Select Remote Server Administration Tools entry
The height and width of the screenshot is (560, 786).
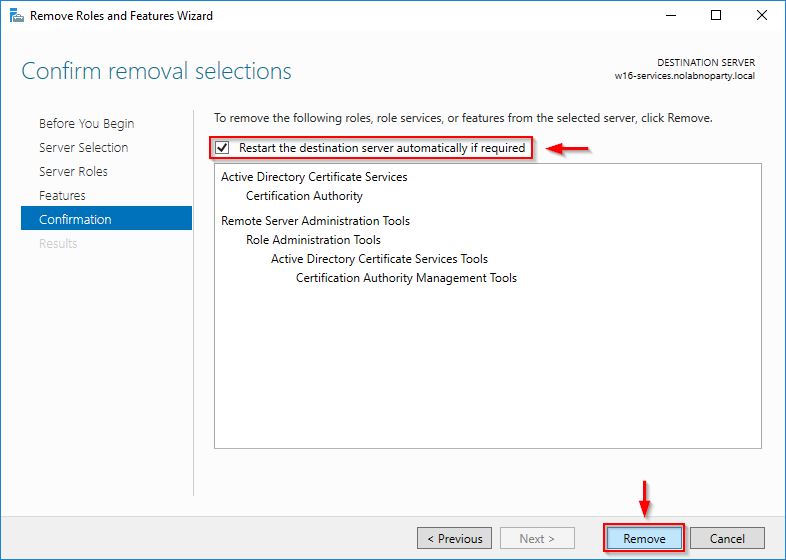[315, 221]
